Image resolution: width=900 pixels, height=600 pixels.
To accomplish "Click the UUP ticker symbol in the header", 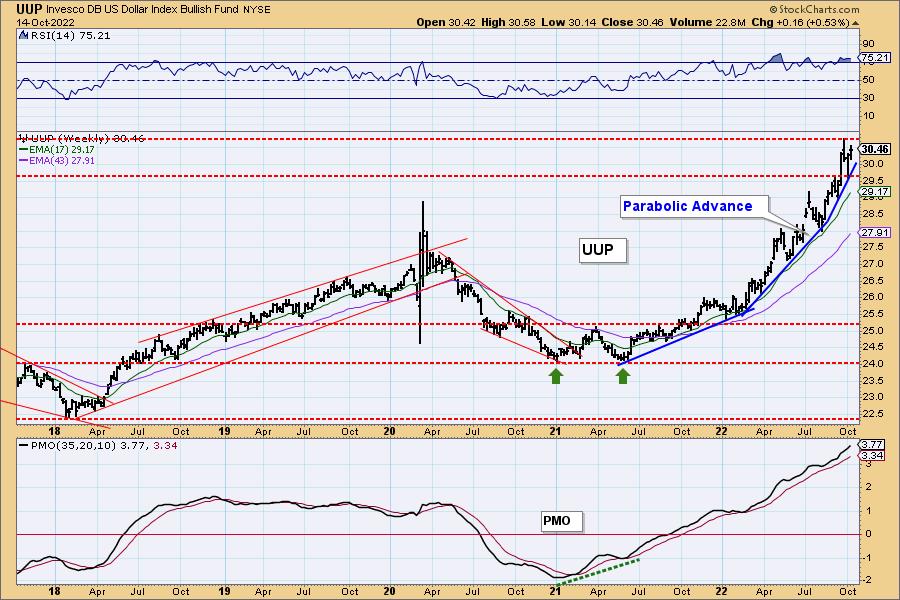I will tap(29, 9).
